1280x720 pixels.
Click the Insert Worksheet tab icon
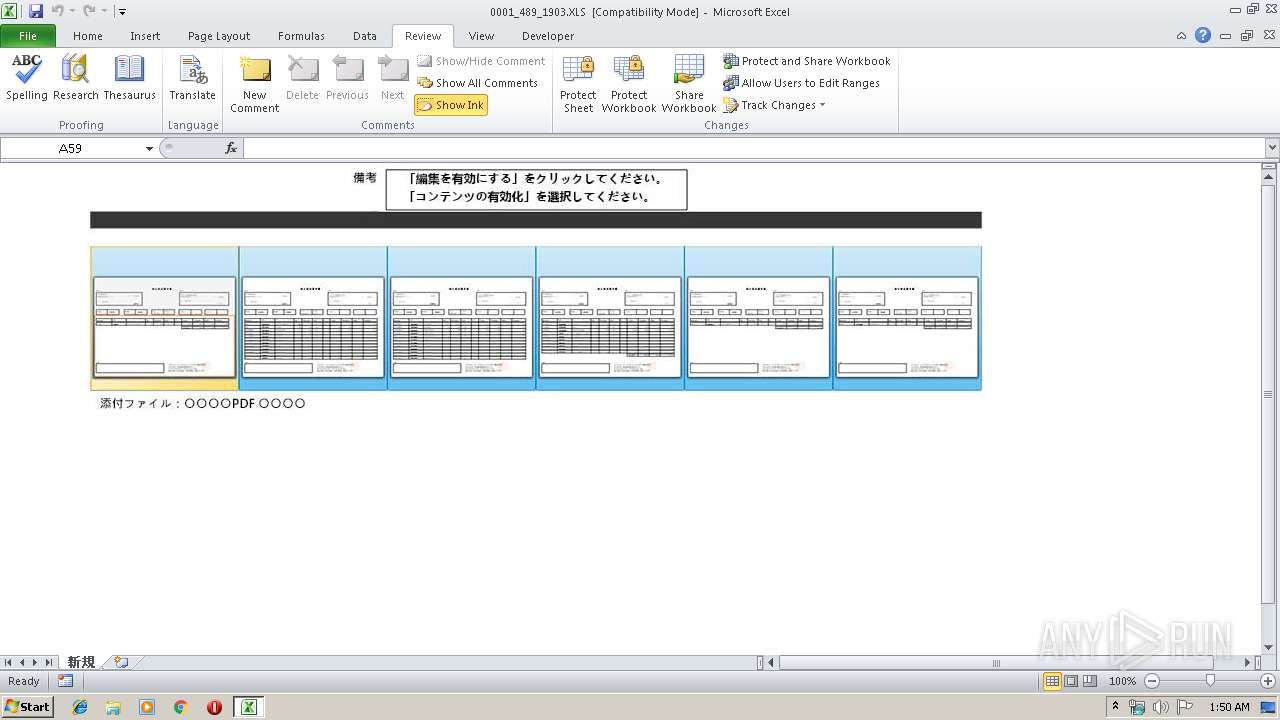[121, 662]
